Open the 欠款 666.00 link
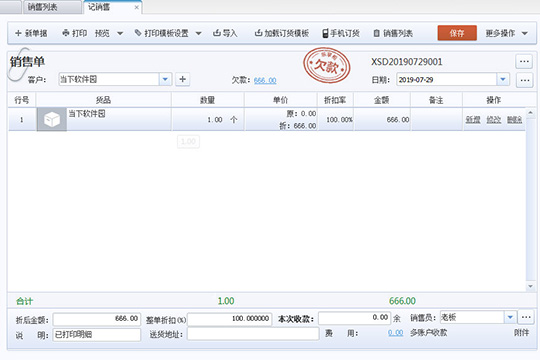 pos(265,80)
